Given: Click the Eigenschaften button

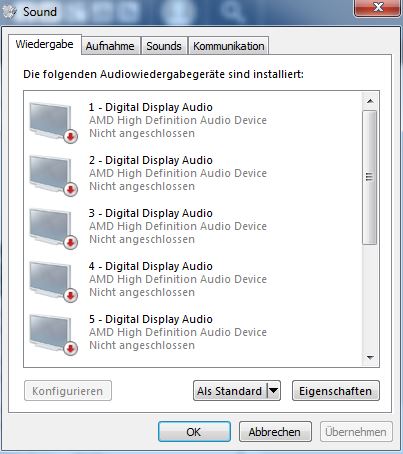Looking at the screenshot, I should (336, 391).
